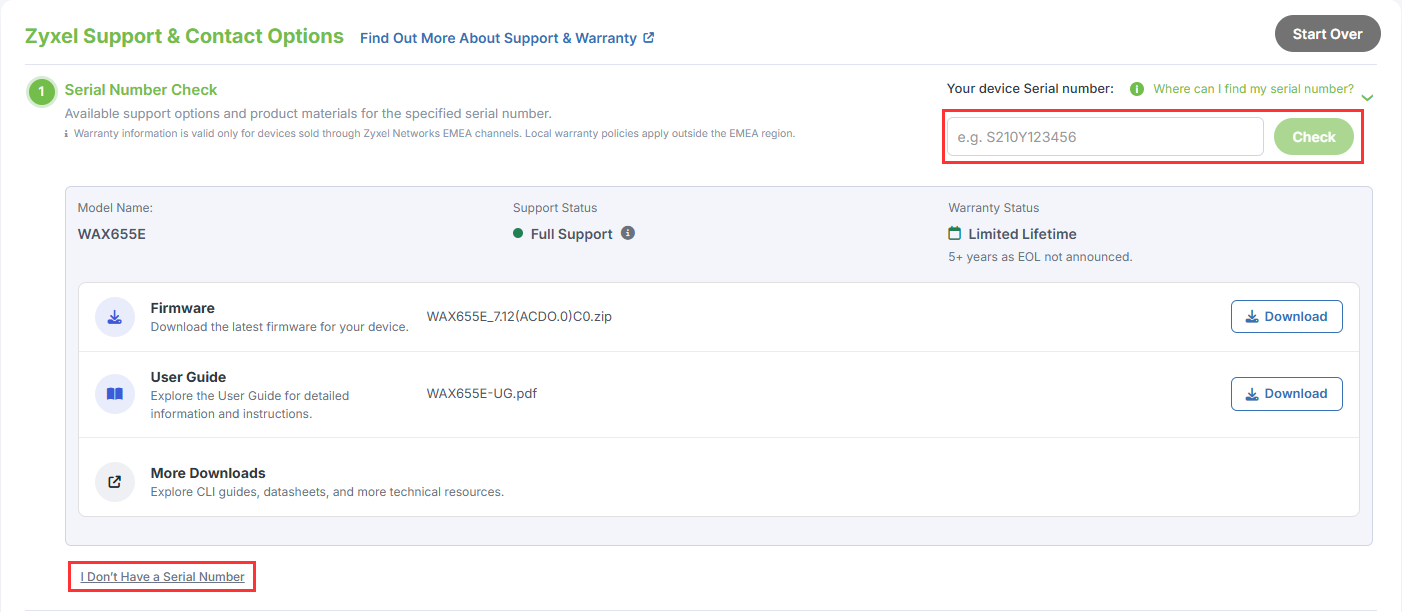Collapse section with green chevron arrow
Screen dimensions: 1402x612
coord(1368,97)
